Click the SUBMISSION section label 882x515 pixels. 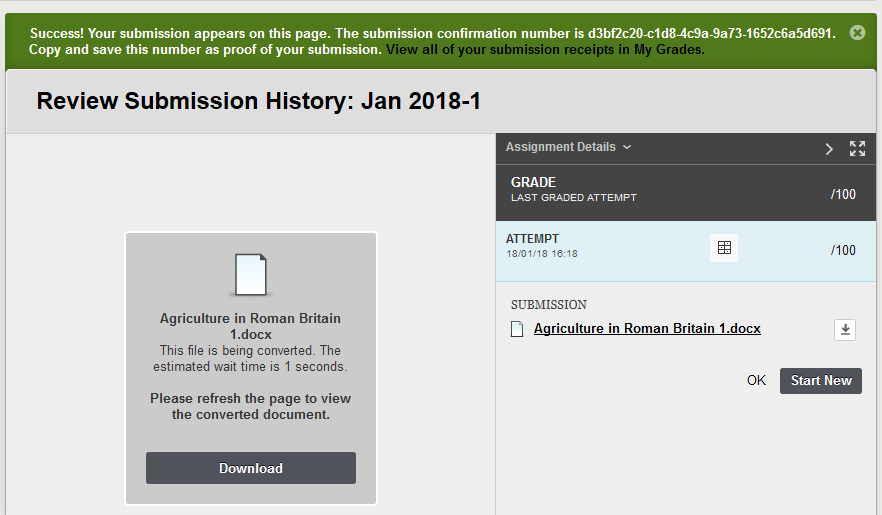548,305
